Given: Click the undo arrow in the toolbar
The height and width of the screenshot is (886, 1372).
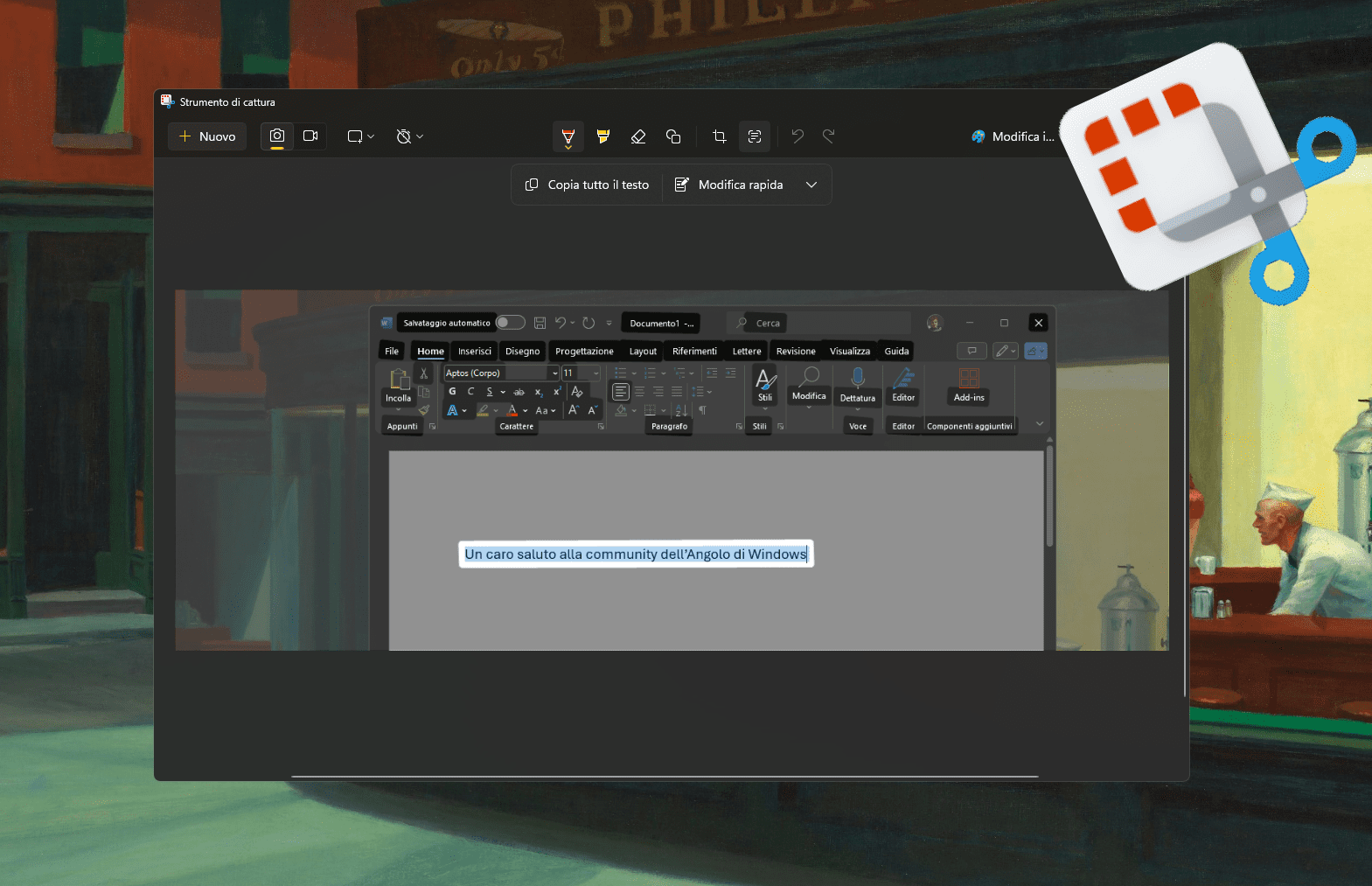Looking at the screenshot, I should 797,136.
